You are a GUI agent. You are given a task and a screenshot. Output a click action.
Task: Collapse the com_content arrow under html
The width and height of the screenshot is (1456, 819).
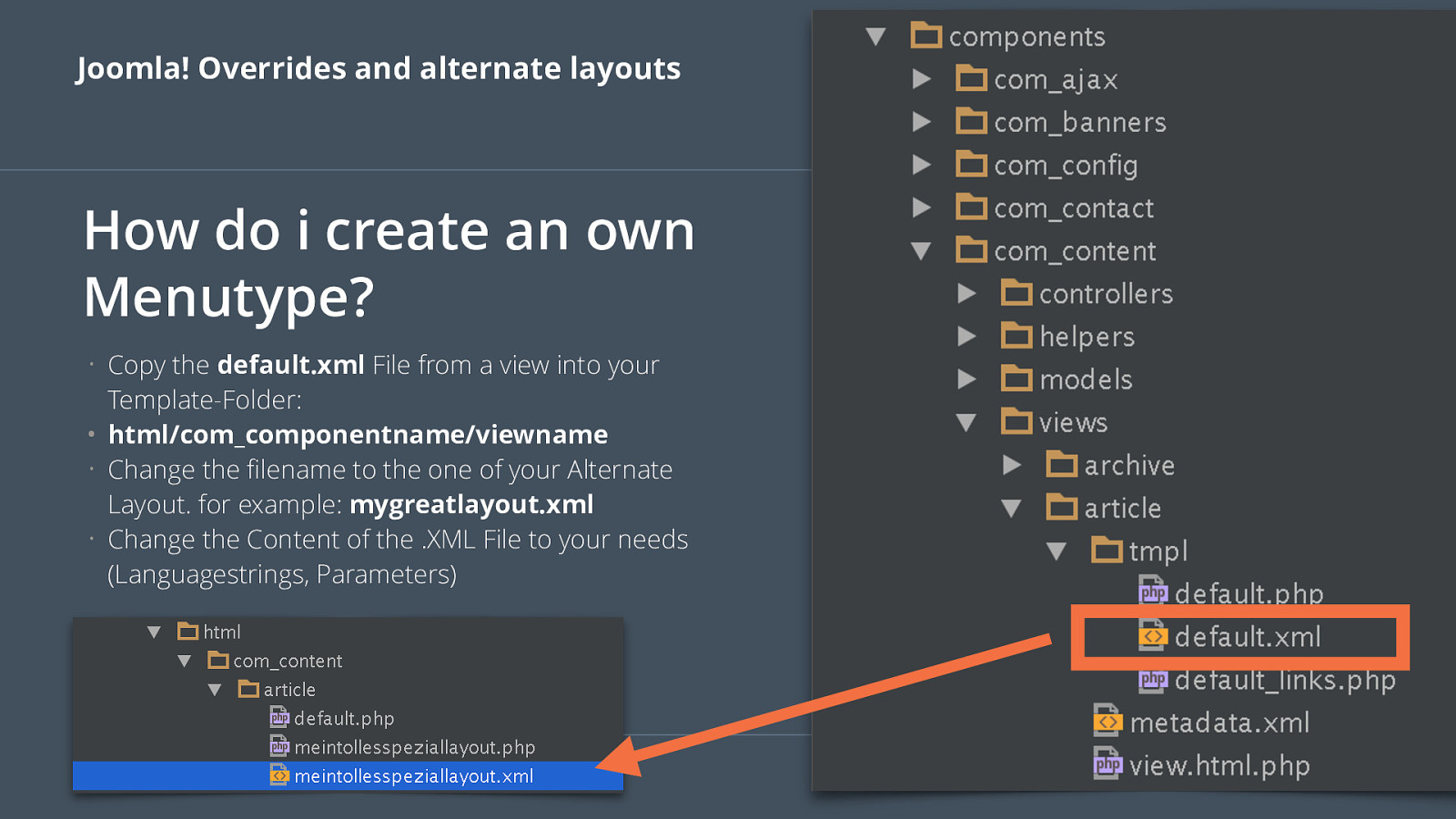185,661
